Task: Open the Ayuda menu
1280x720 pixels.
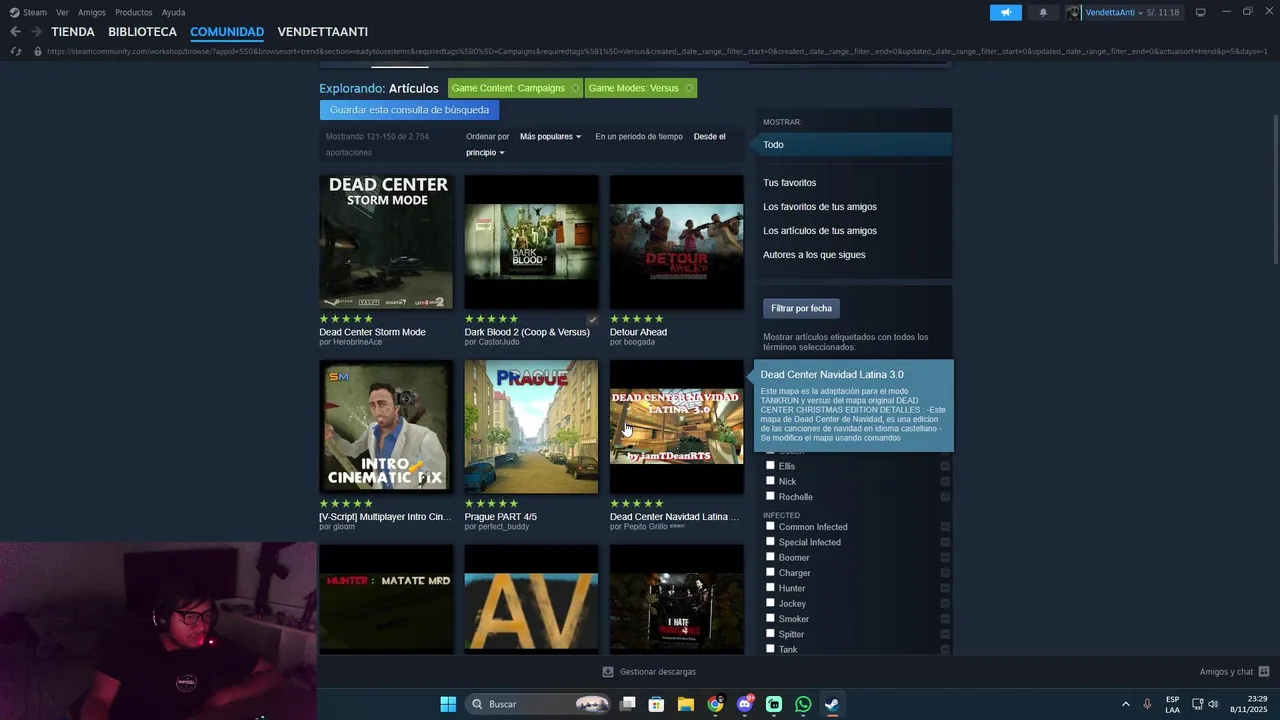Action: point(173,12)
